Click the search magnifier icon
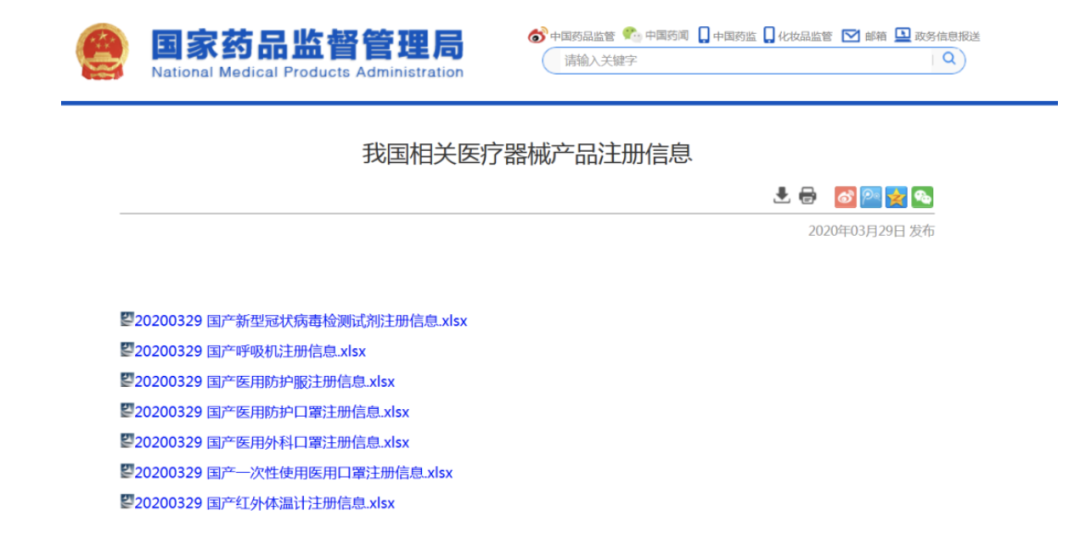The width and height of the screenshot is (1080, 533). 948,60
